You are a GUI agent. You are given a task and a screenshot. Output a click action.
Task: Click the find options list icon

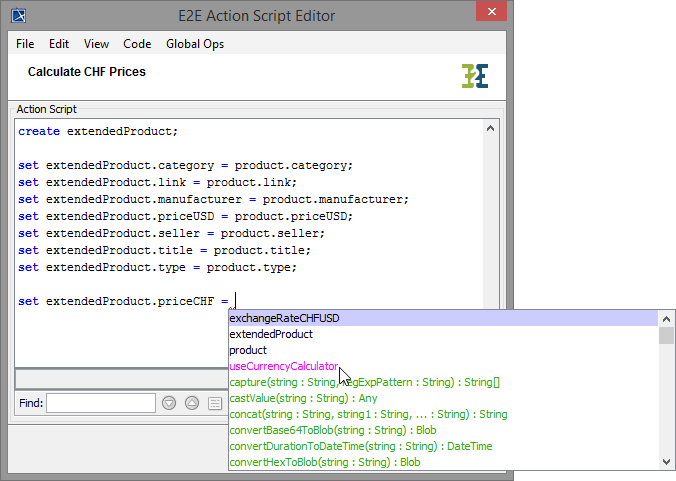coord(215,403)
